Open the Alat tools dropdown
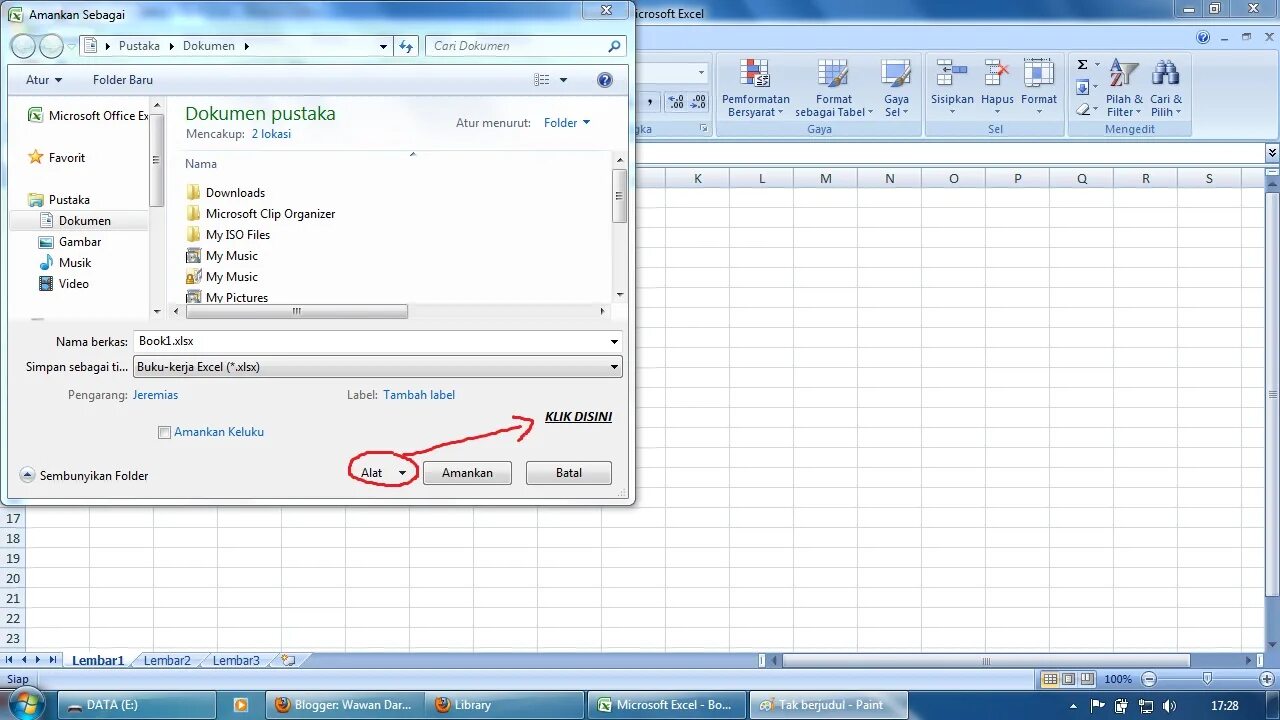1280x720 pixels. click(384, 473)
